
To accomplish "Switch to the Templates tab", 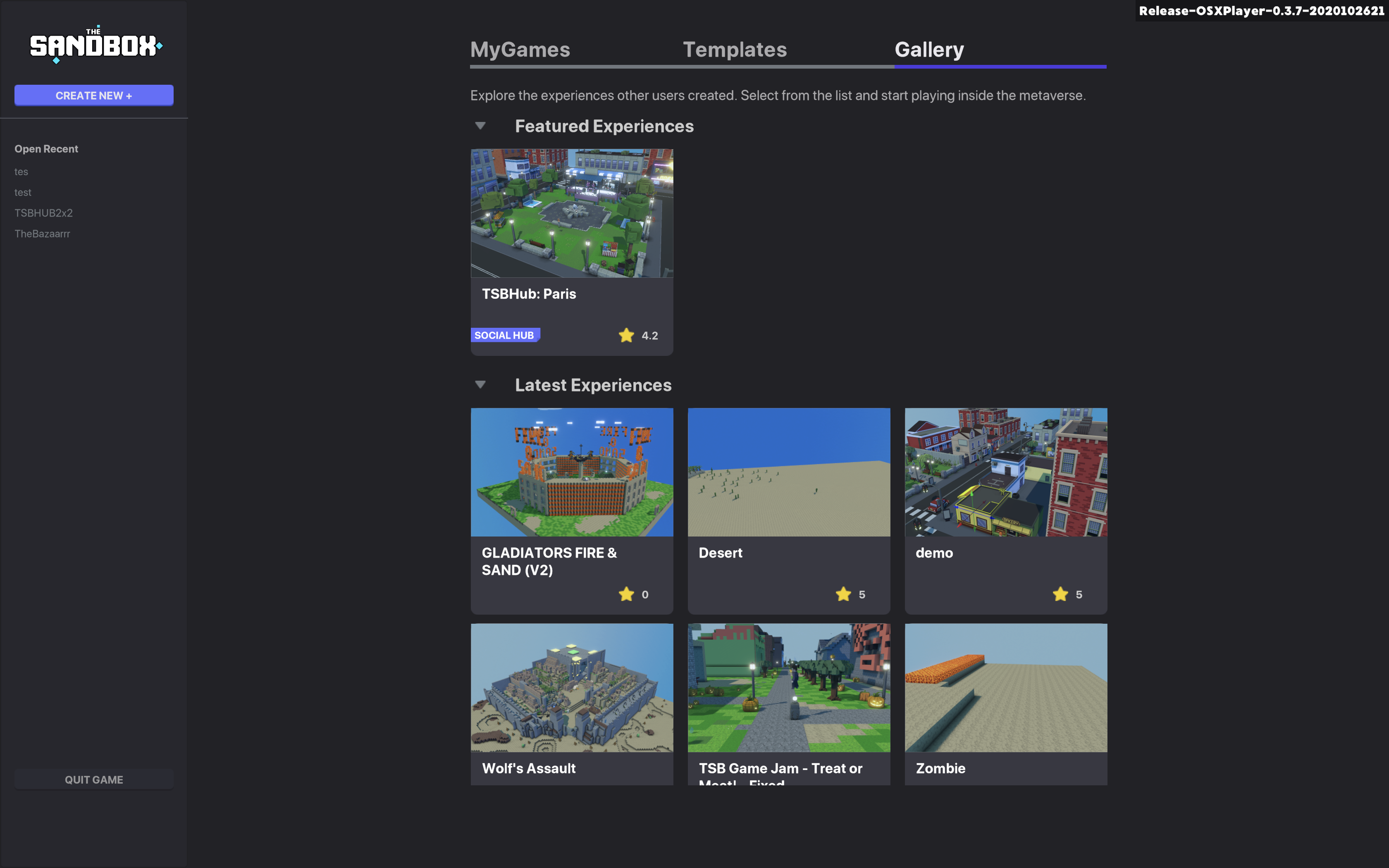I will (x=735, y=49).
